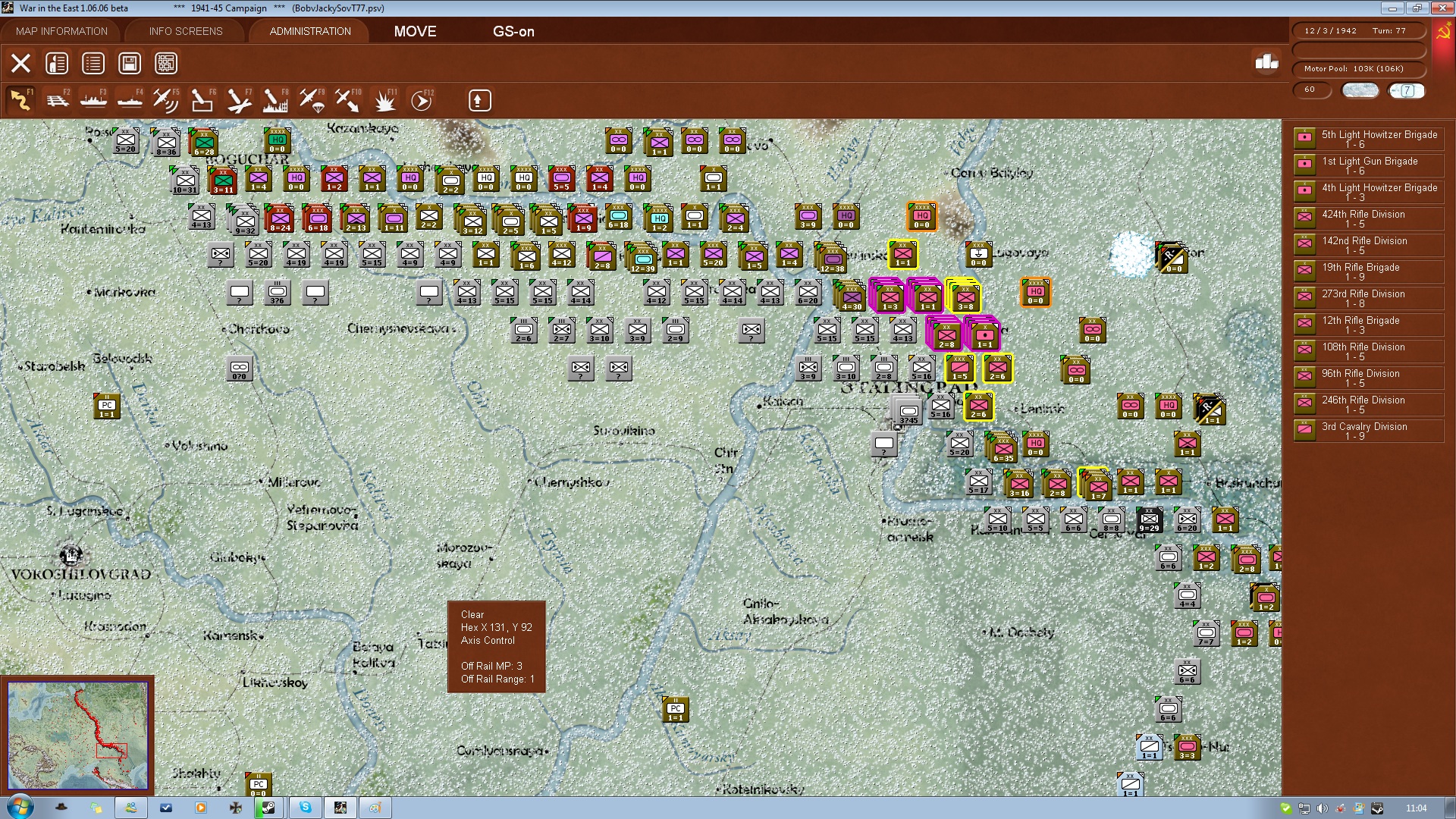This screenshot has height=819, width=1456.
Task: Select 108th Rifle Division in unit list
Action: [1368, 351]
